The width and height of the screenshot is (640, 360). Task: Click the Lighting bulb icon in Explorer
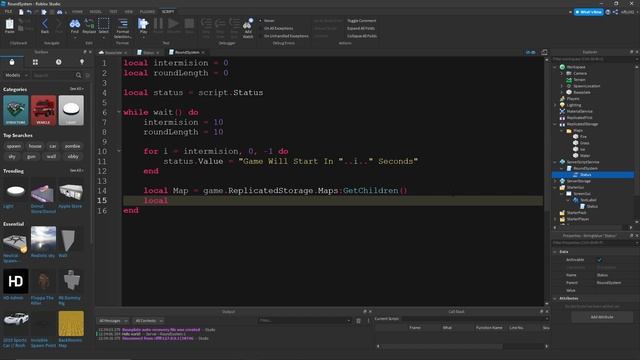562,105
